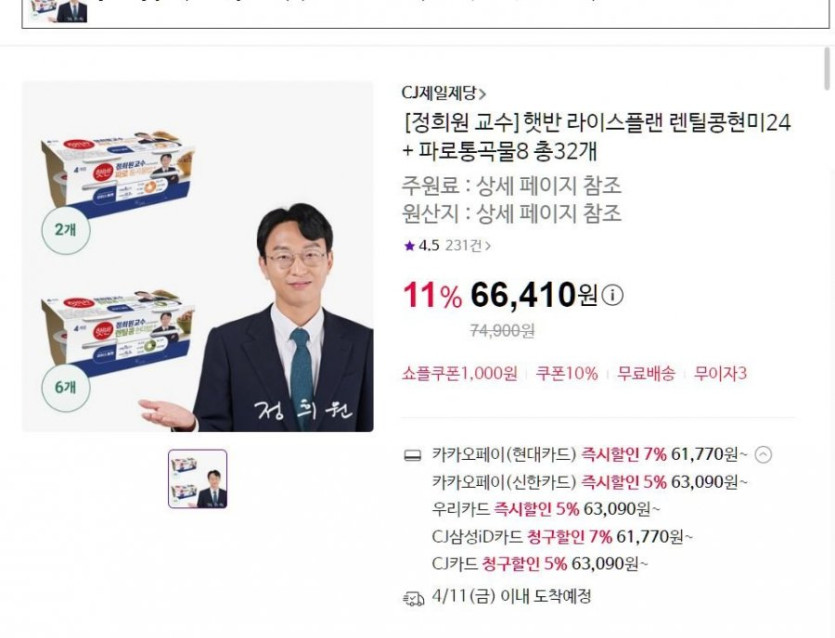This screenshot has height=638, width=835.
Task: Click the 무이자3 installment label
Action: click(x=720, y=374)
